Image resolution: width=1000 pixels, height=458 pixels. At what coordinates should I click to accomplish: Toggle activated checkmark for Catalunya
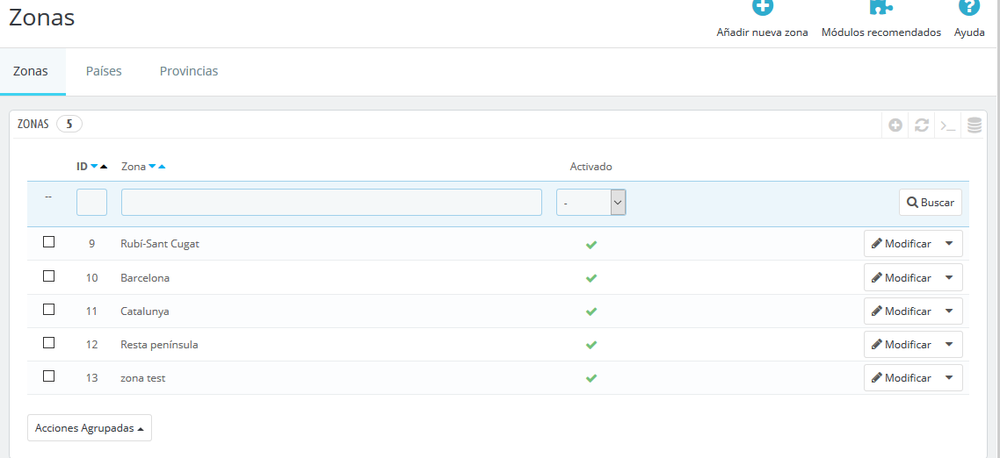591,311
